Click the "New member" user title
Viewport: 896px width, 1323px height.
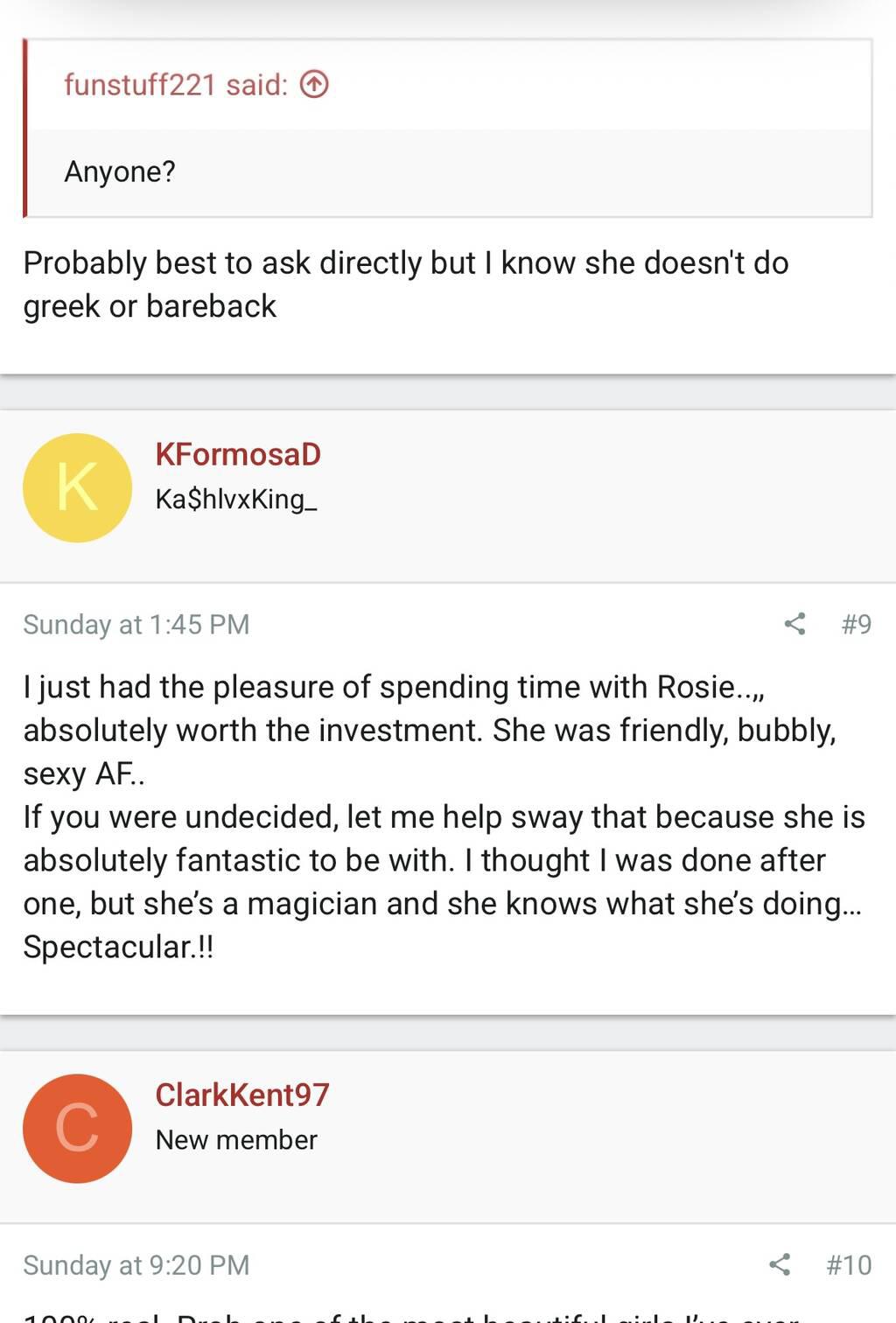click(236, 1139)
